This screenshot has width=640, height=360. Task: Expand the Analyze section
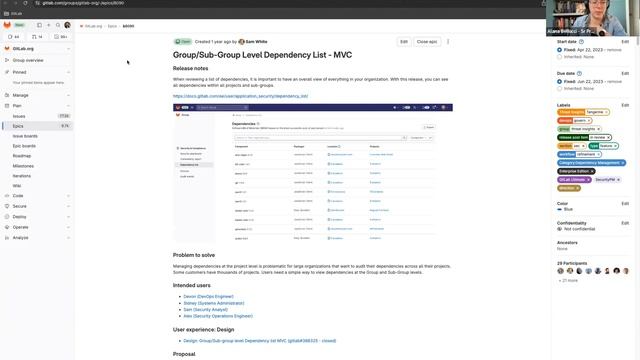click(x=37, y=238)
